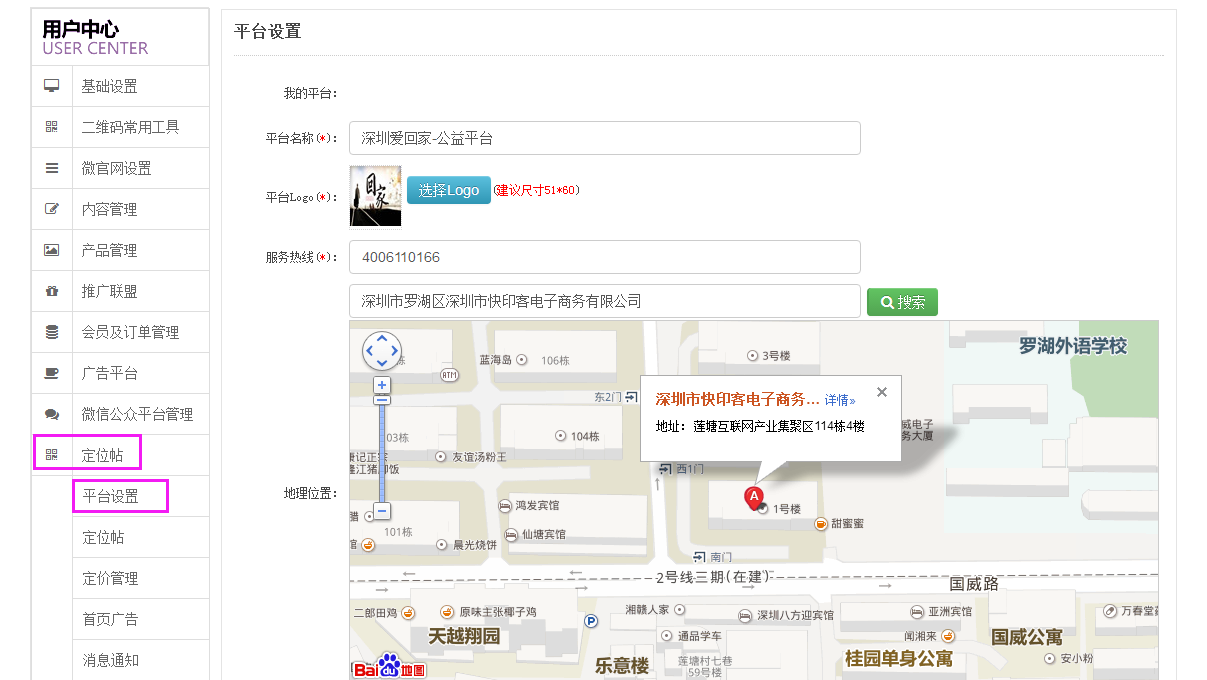Click the 二郎田鸡 restaurant icon
Viewport: 1207px width, 680px height.
[408, 612]
